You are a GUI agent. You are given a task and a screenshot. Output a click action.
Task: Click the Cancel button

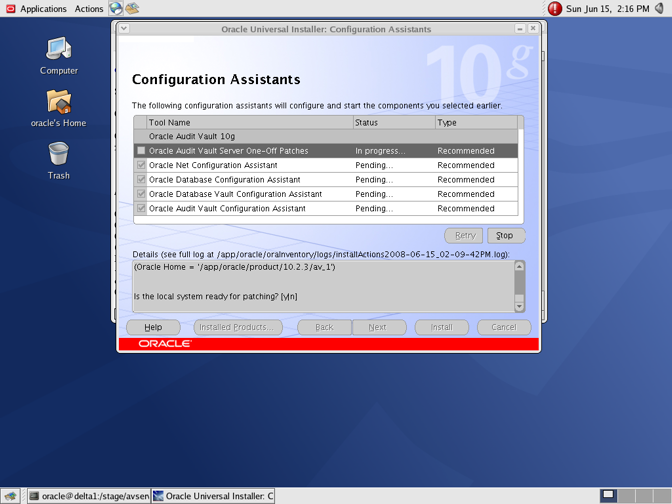504,327
